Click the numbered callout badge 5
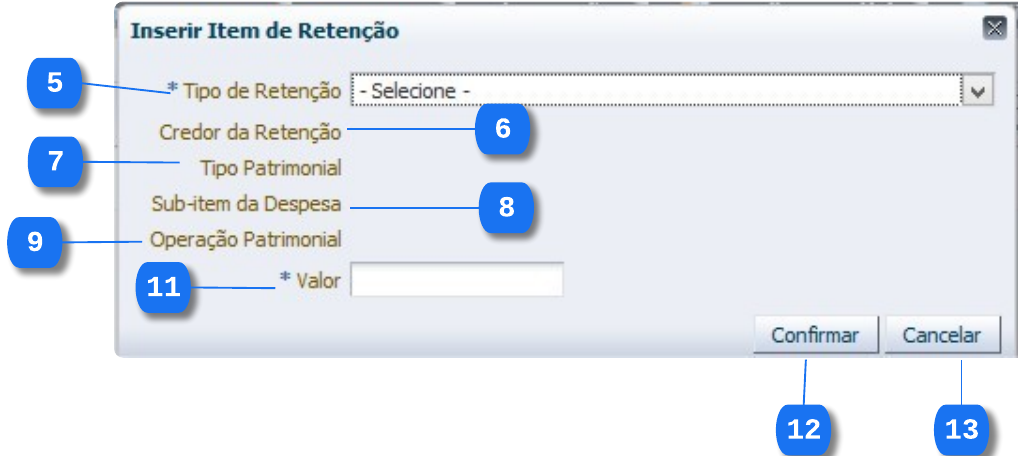Viewport: 1018px width, 456px height. pyautogui.click(x=54, y=81)
